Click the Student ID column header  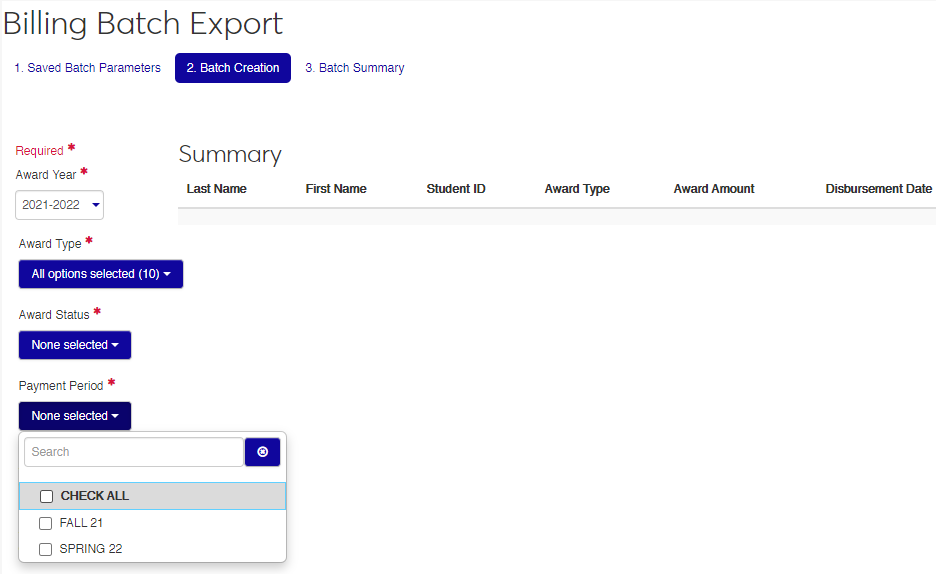(455, 189)
